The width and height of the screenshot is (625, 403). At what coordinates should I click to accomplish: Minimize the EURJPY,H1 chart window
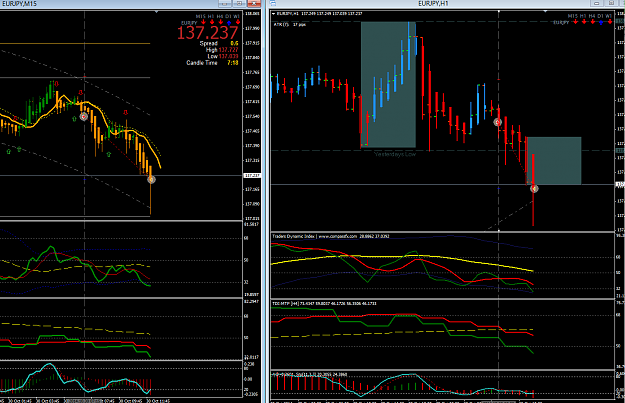pos(596,3)
